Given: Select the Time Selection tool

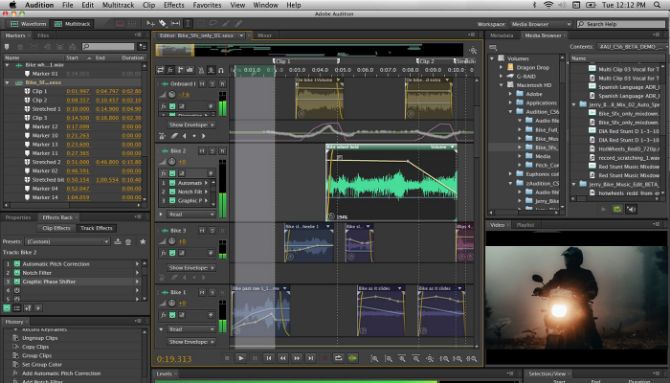Looking at the screenshot, I should pyautogui.click(x=188, y=24).
